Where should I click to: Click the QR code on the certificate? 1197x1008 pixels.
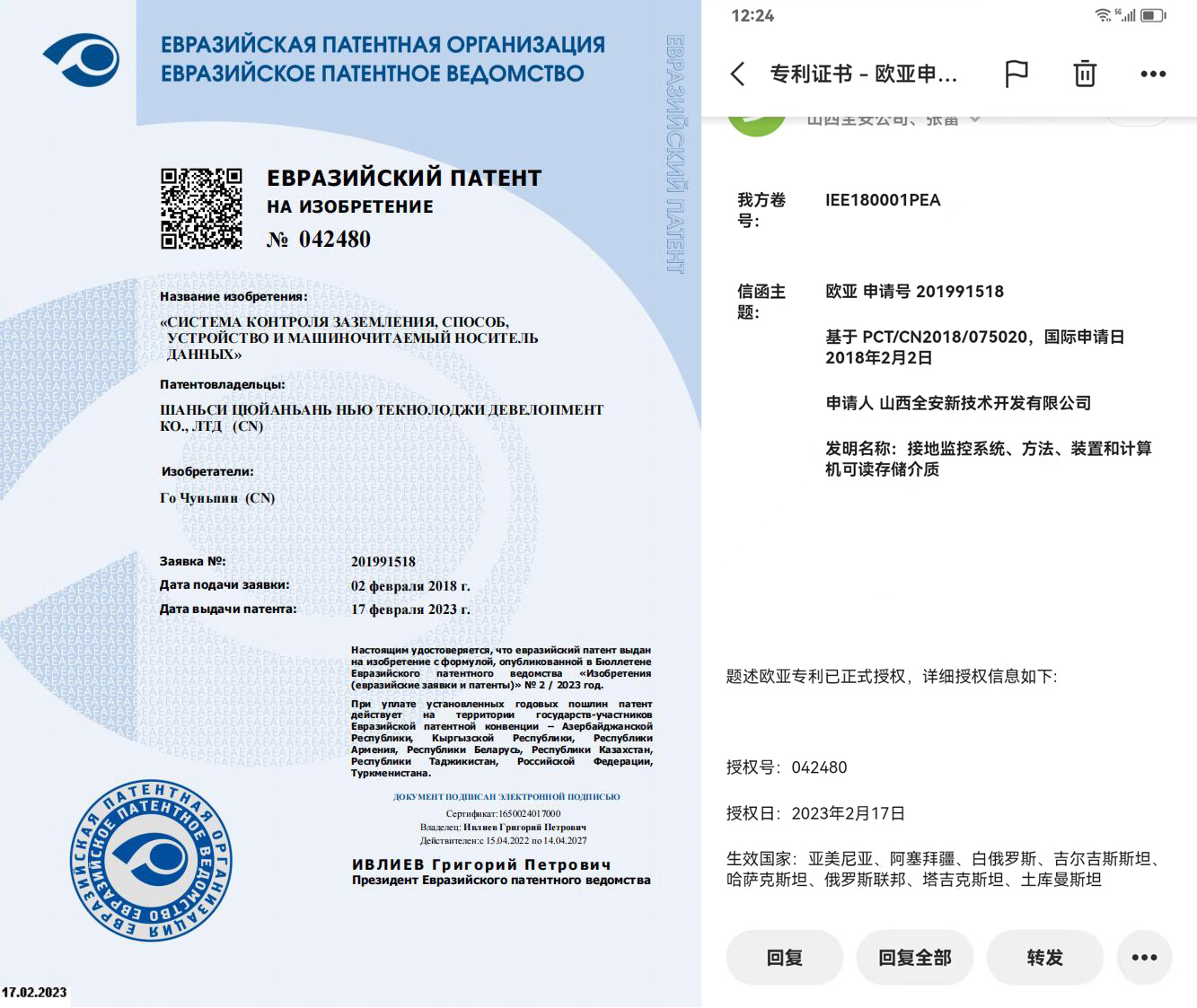[201, 208]
